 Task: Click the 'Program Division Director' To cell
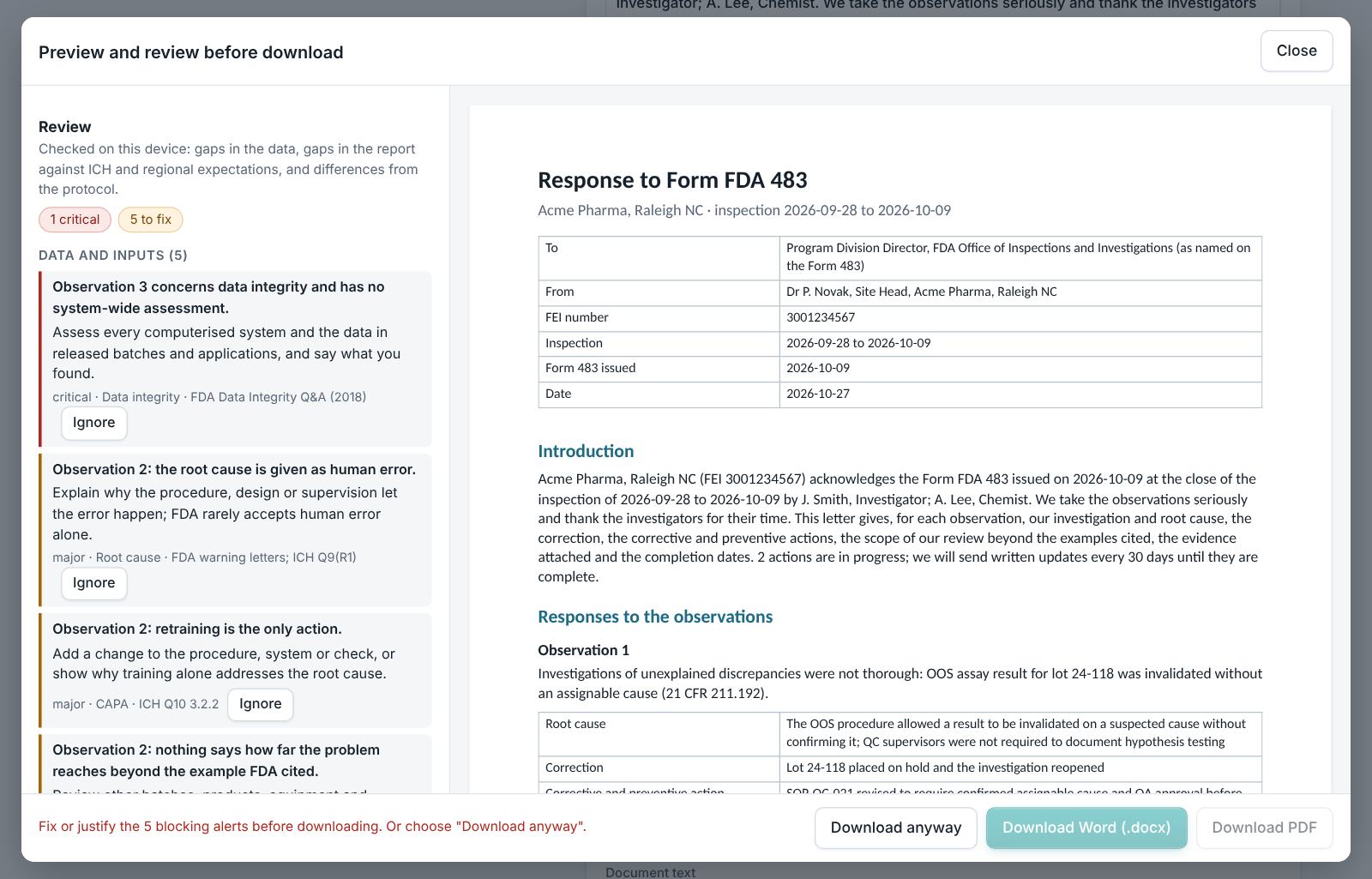[1020, 257]
